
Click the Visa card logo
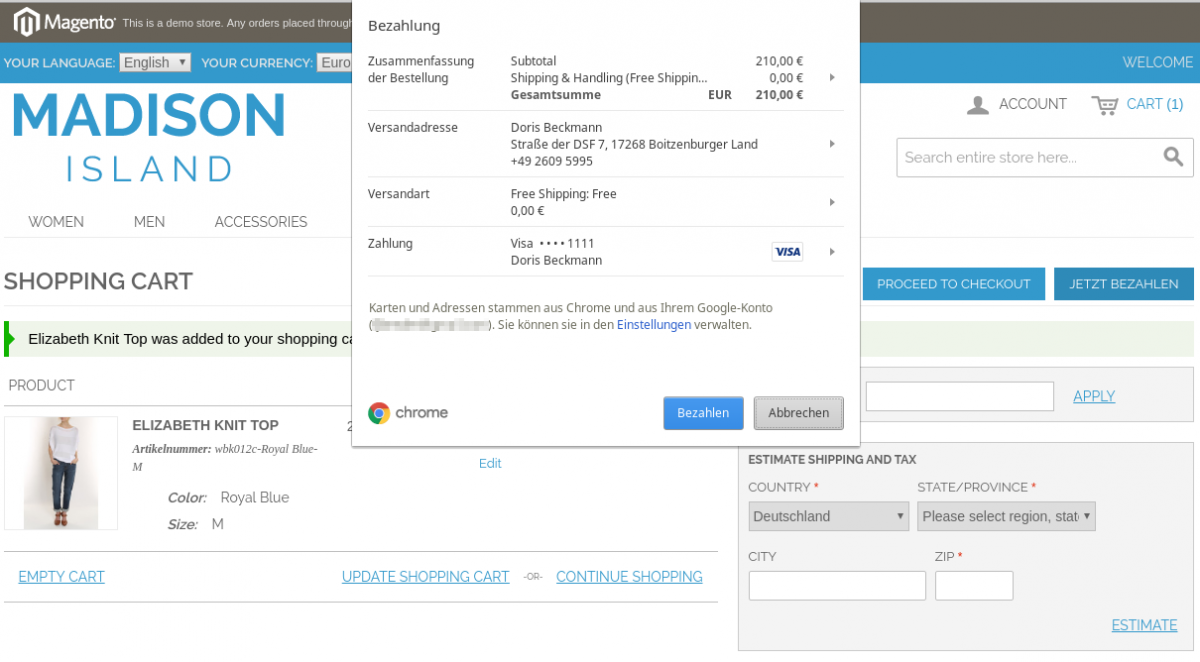(787, 252)
